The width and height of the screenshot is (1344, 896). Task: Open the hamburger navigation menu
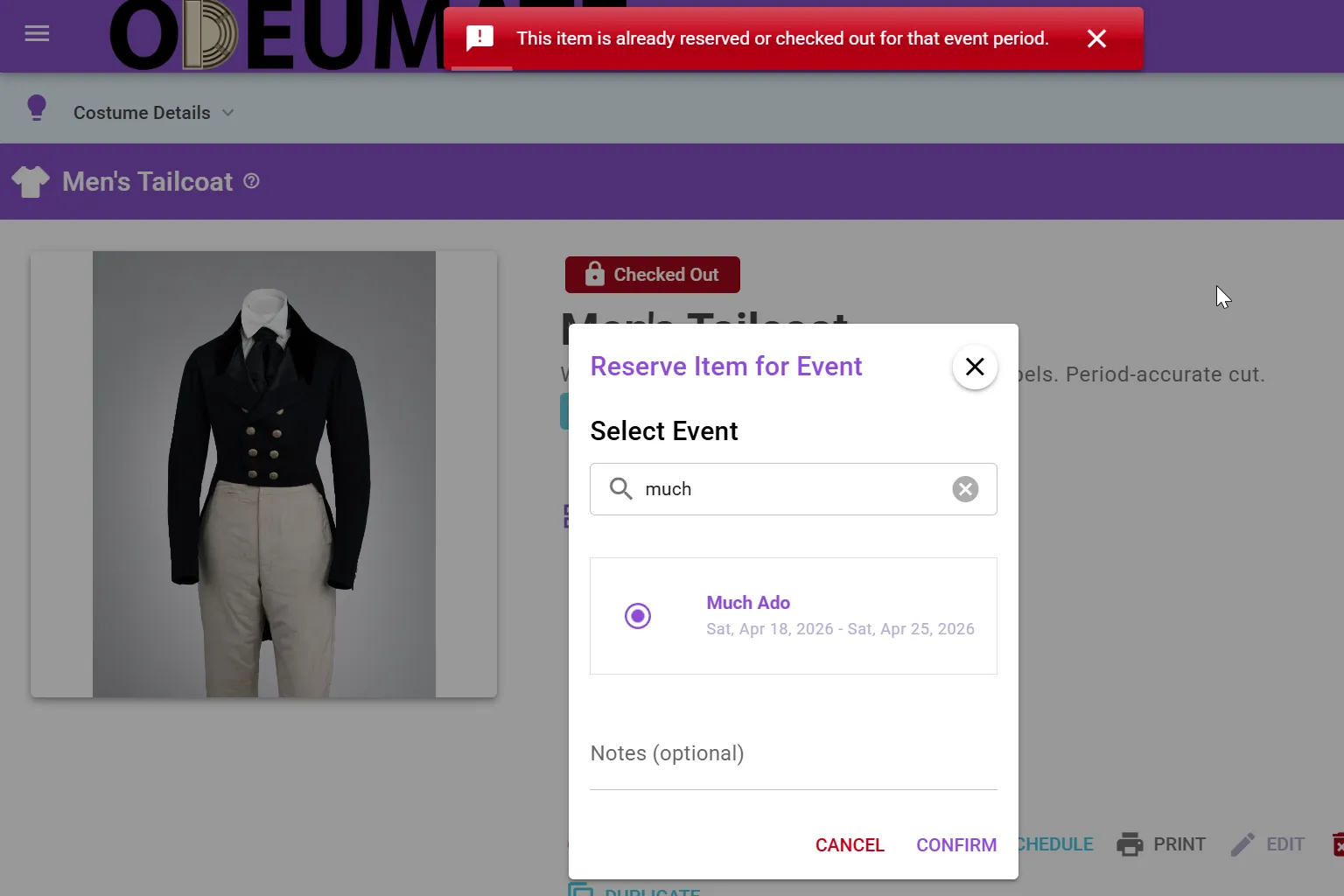click(x=37, y=34)
